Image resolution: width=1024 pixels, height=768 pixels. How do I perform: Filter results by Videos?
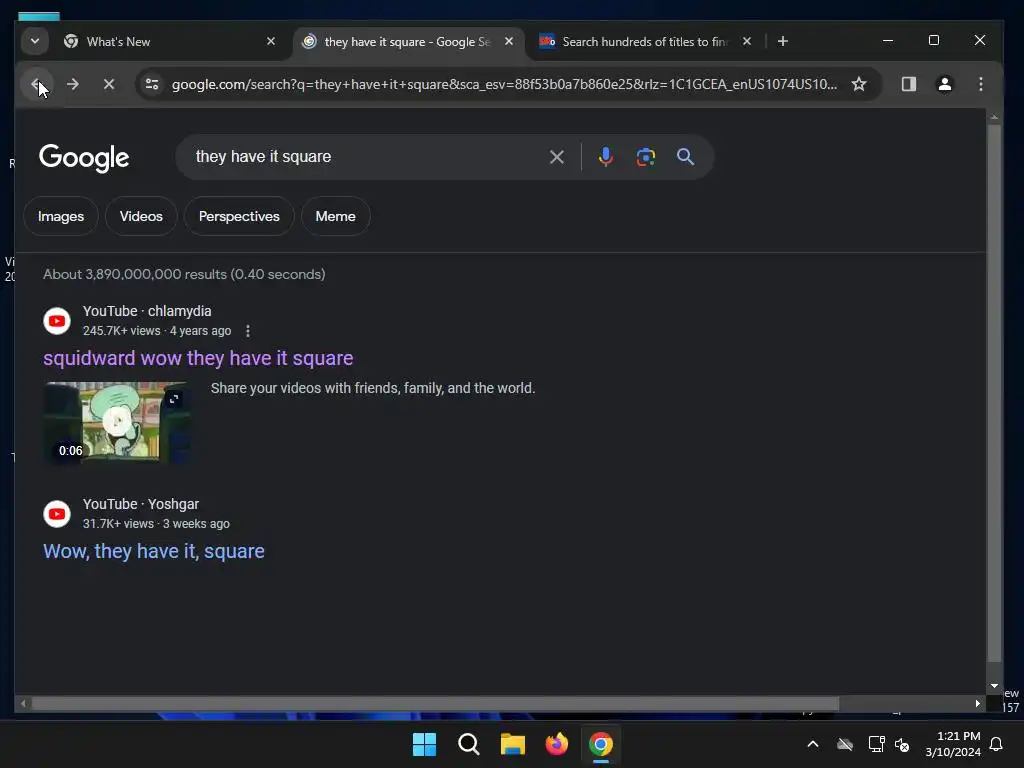coord(141,216)
